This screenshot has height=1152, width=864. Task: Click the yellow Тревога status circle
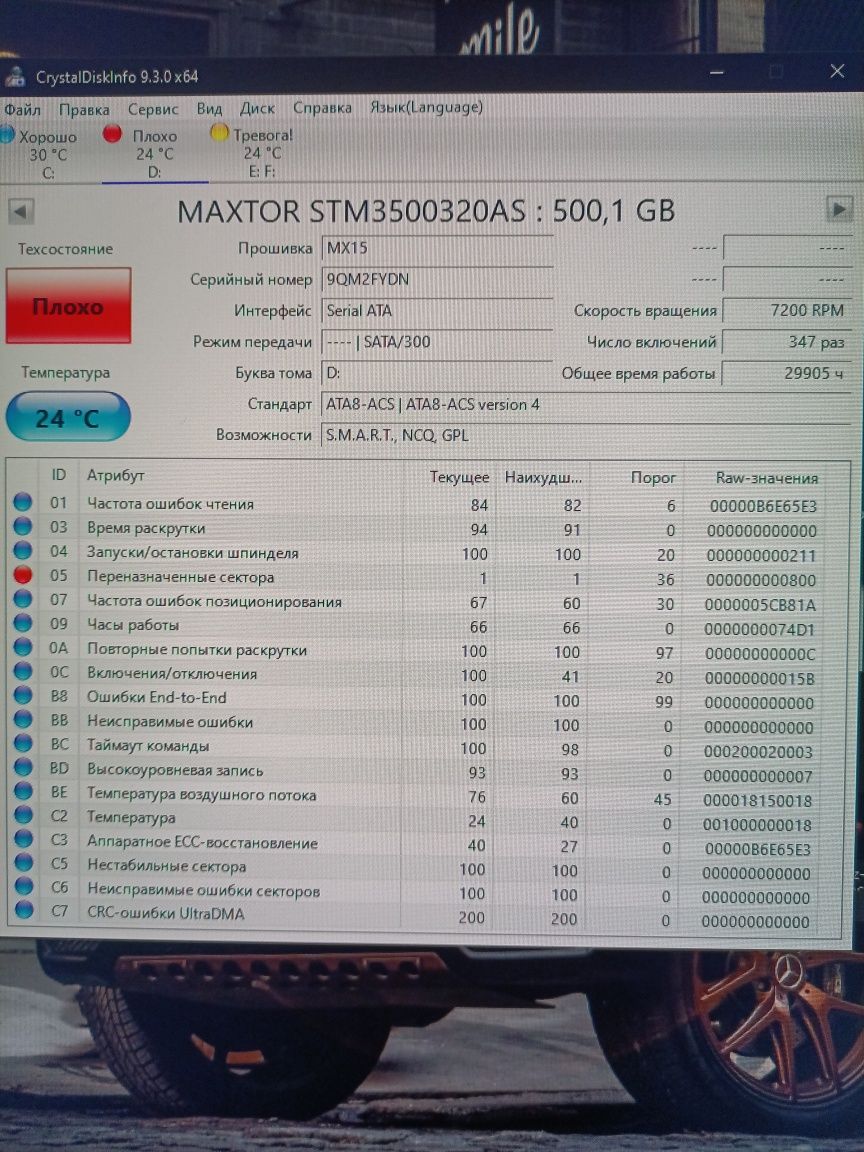click(x=219, y=133)
